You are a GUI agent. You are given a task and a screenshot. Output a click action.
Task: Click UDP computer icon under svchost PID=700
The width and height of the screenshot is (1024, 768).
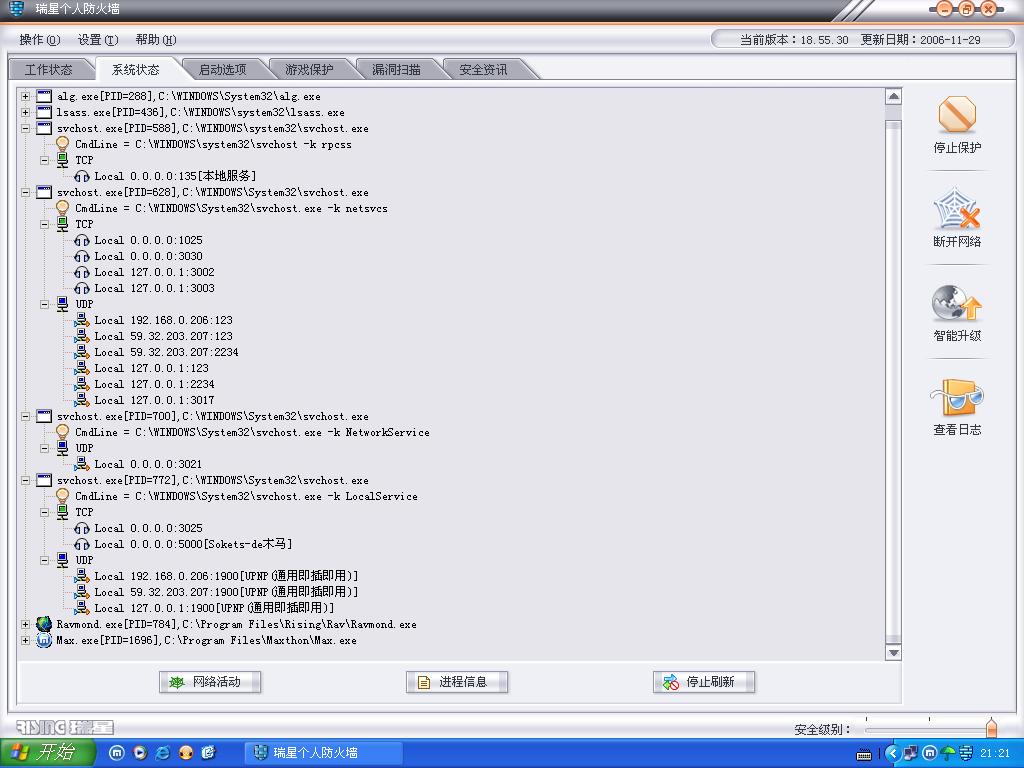click(63, 448)
